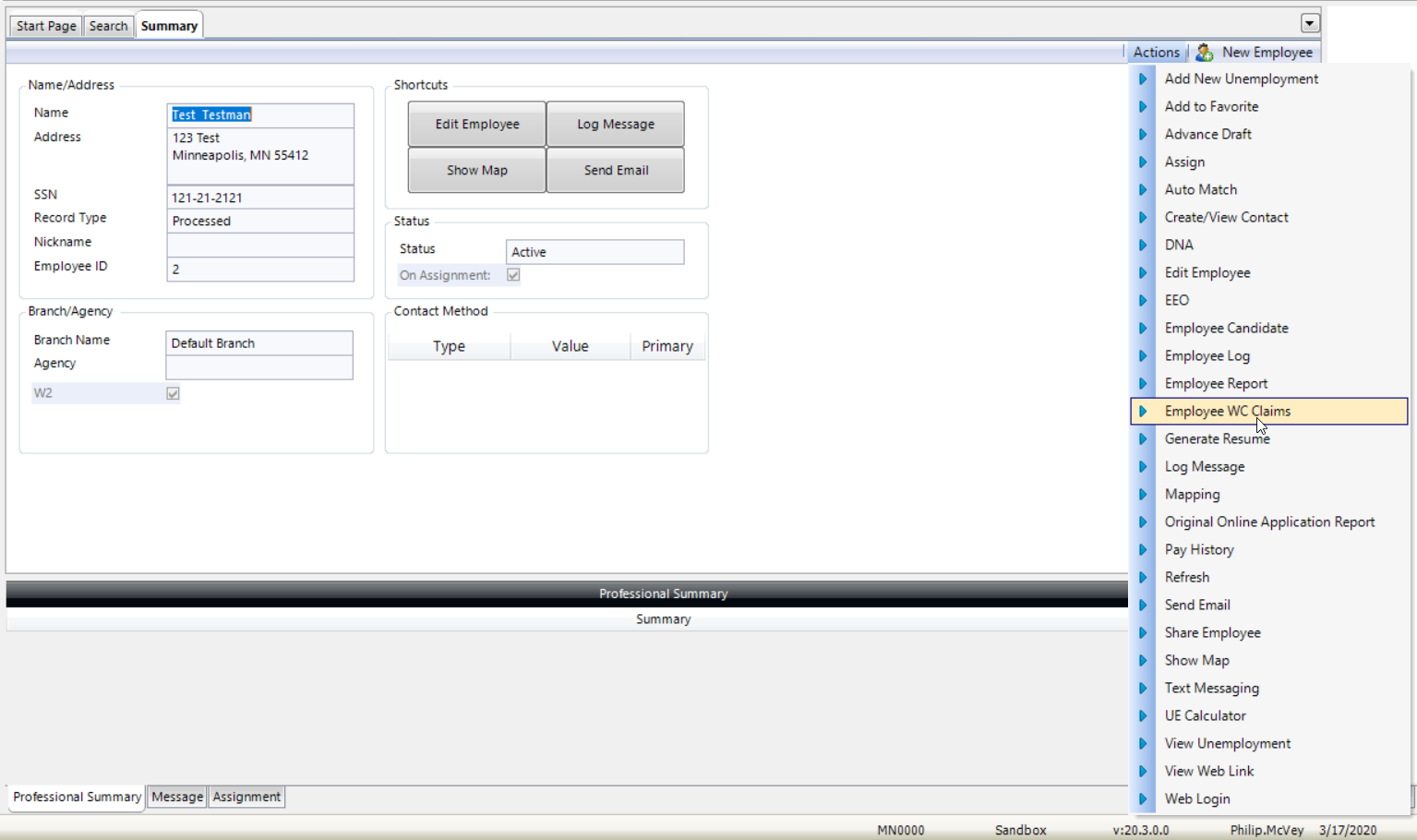Click the New Employee person icon

[1204, 53]
